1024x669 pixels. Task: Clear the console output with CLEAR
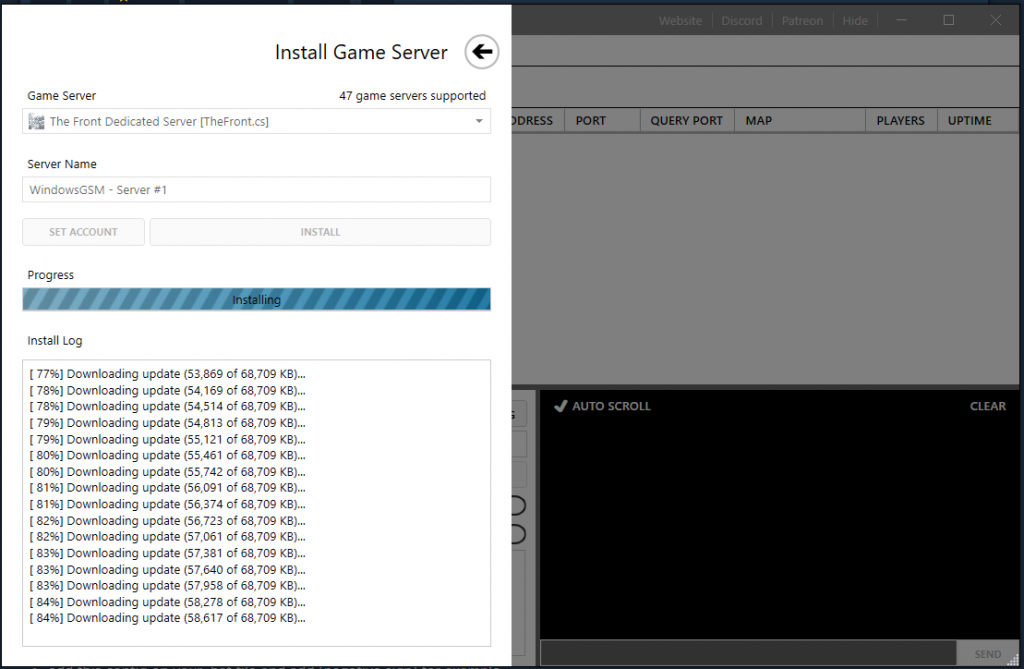pos(987,406)
